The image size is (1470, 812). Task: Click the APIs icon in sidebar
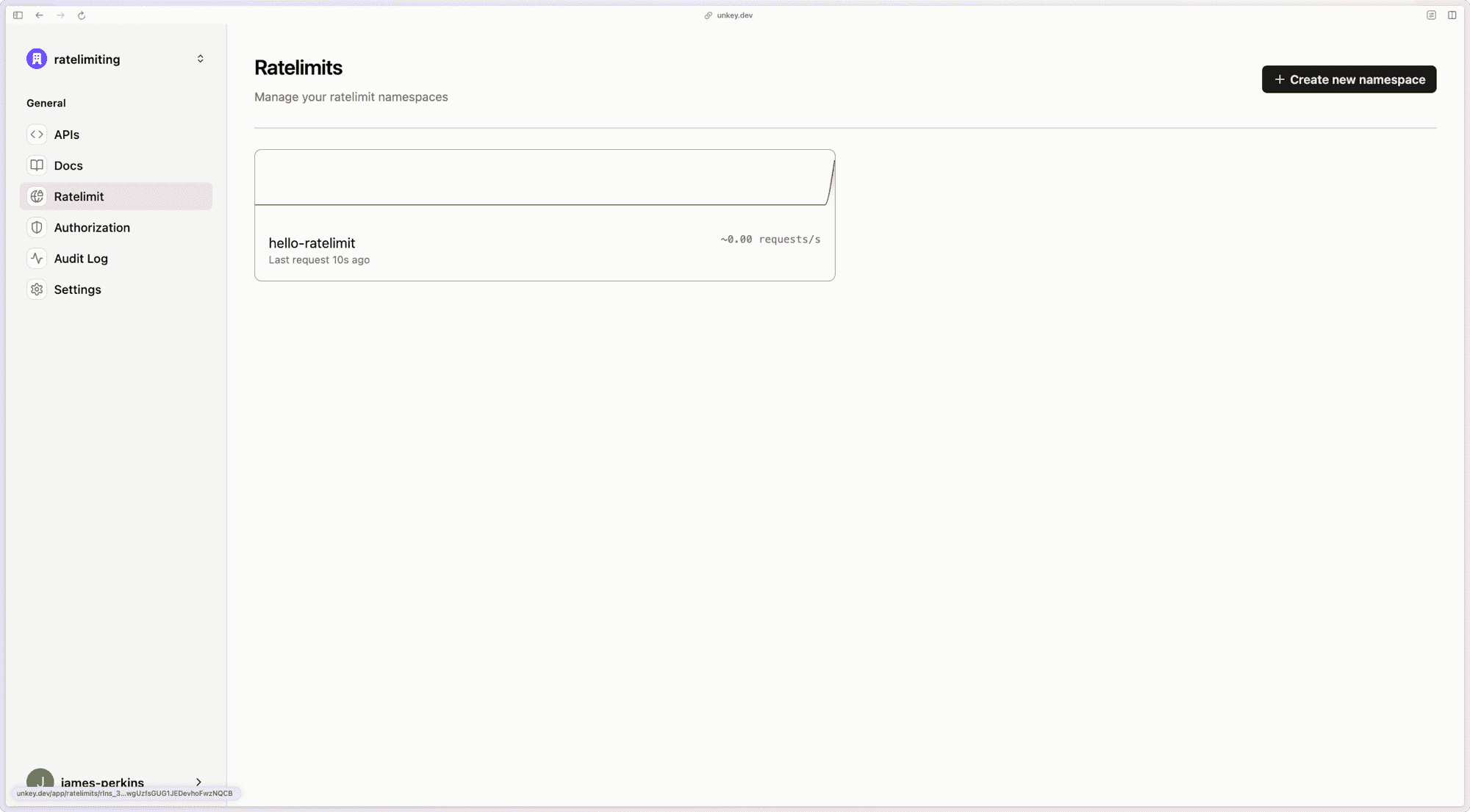pos(37,134)
